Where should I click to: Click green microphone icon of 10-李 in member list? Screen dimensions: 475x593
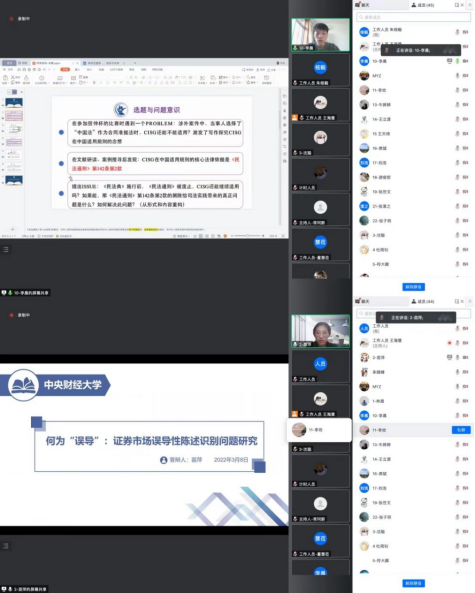click(x=458, y=61)
